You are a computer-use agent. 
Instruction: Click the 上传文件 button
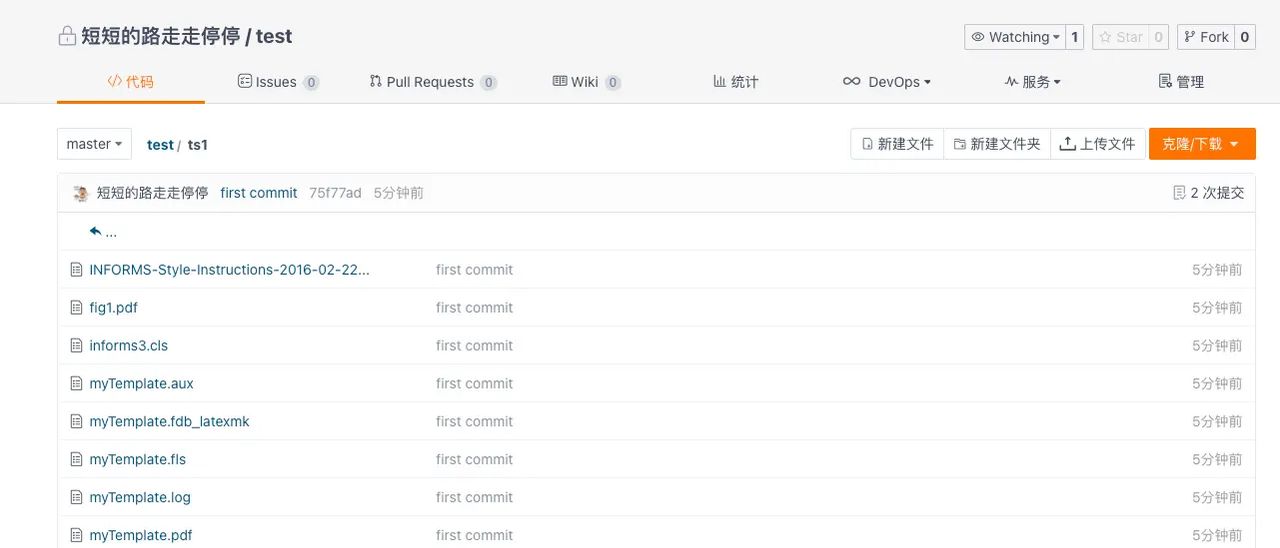[x=1098, y=144]
